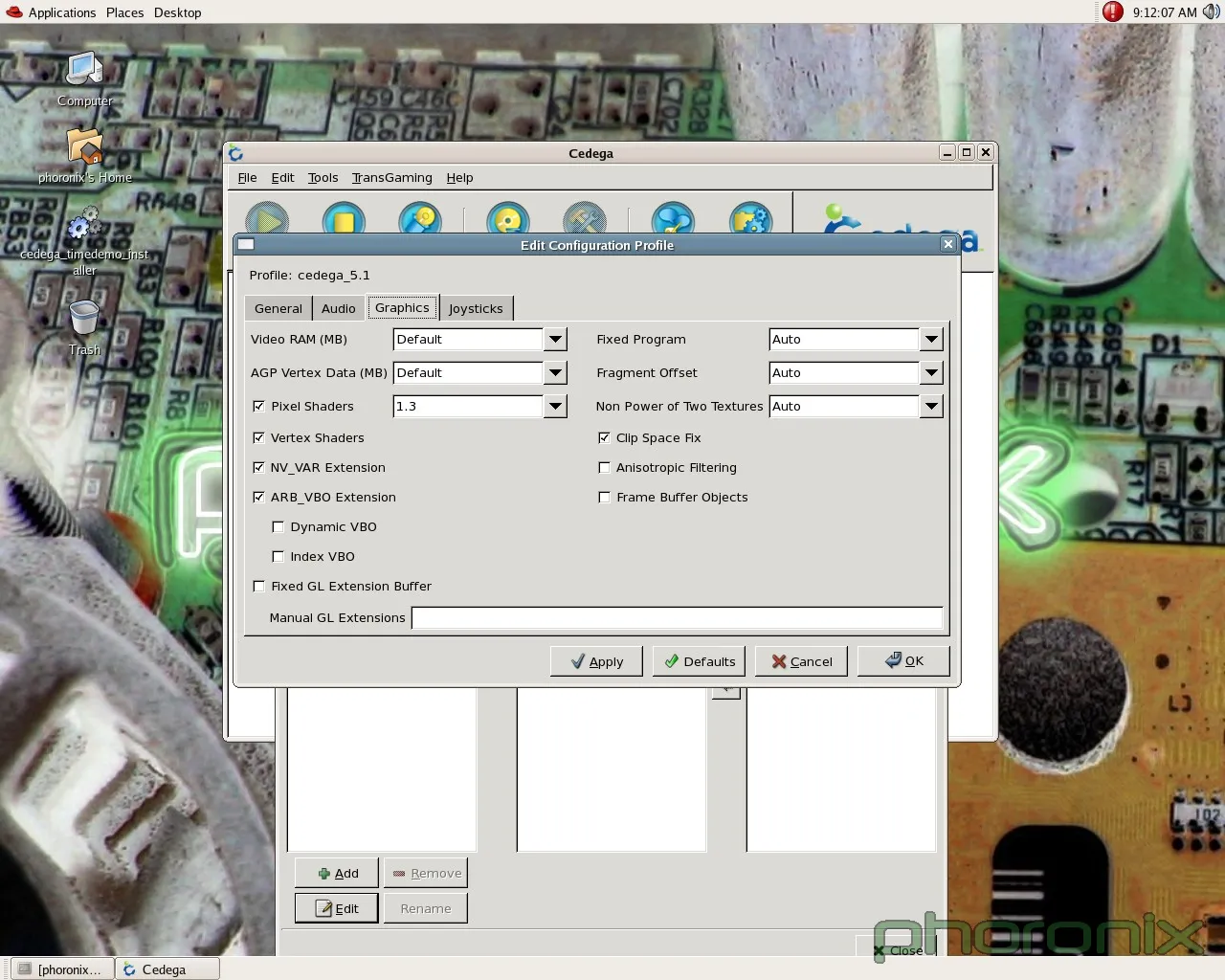Enable the Index VBO checkbox

278,556
